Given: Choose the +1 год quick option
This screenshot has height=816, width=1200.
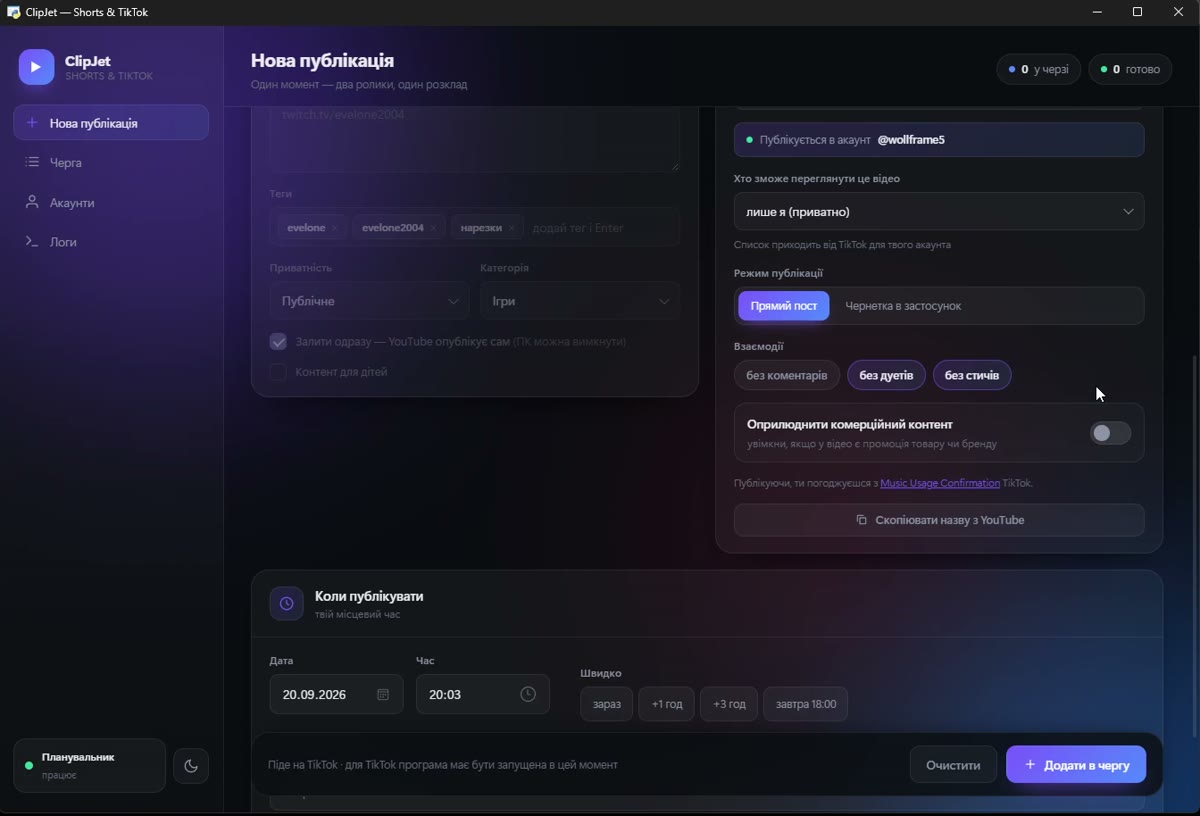Looking at the screenshot, I should pyautogui.click(x=667, y=704).
